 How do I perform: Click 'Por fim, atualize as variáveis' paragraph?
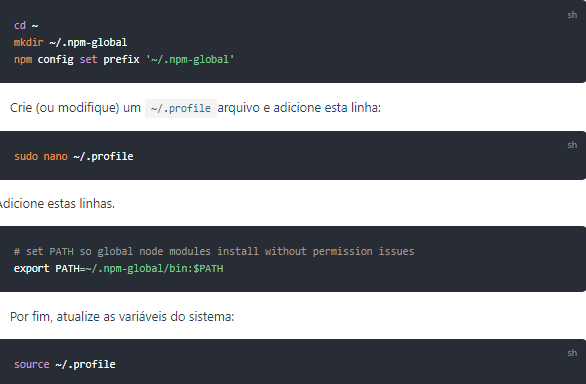pos(122,317)
